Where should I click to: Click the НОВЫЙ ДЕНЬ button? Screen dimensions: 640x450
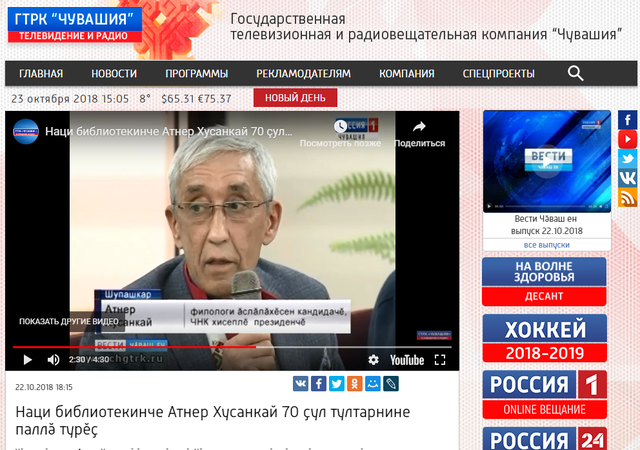pyautogui.click(x=295, y=98)
